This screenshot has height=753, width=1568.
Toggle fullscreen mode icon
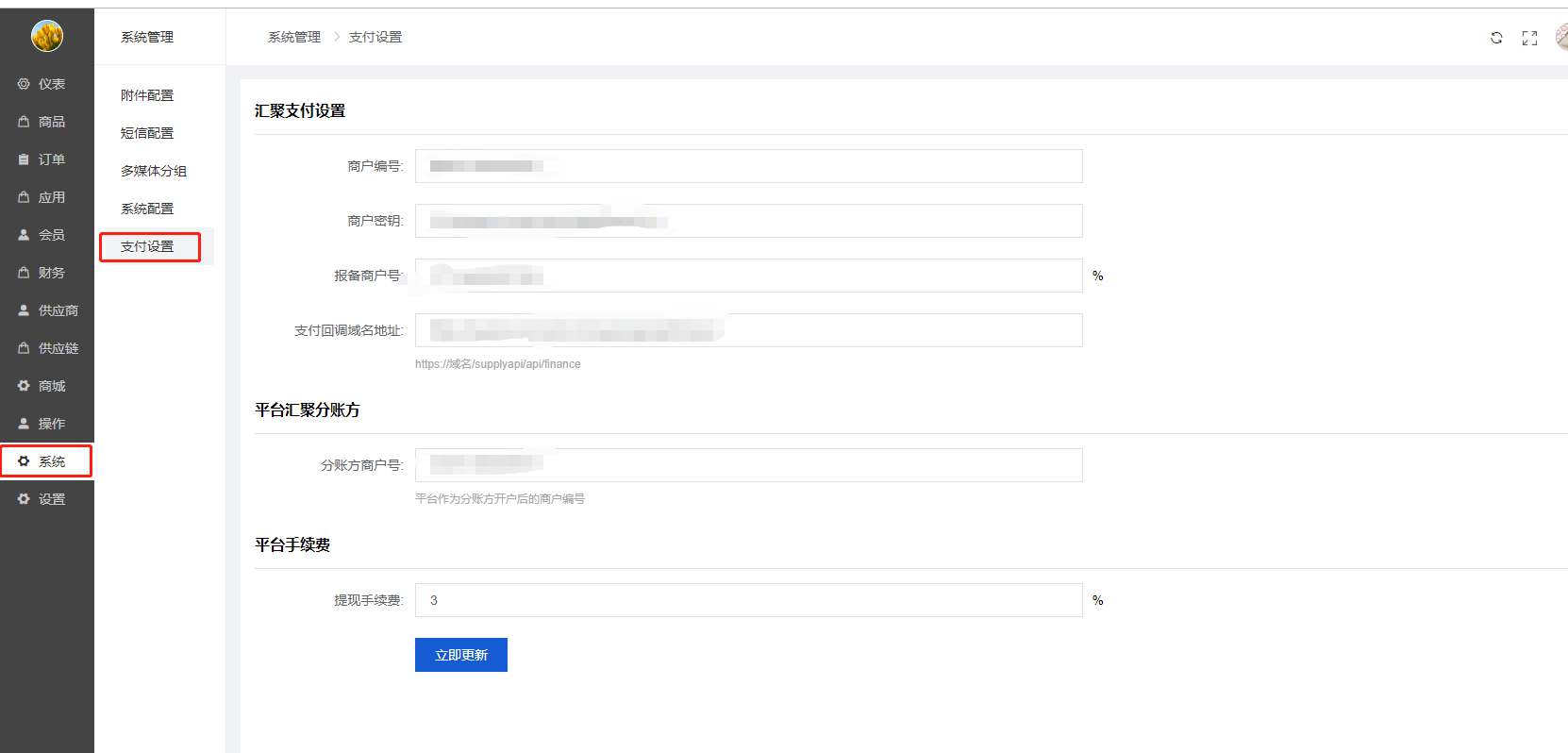[x=1529, y=38]
